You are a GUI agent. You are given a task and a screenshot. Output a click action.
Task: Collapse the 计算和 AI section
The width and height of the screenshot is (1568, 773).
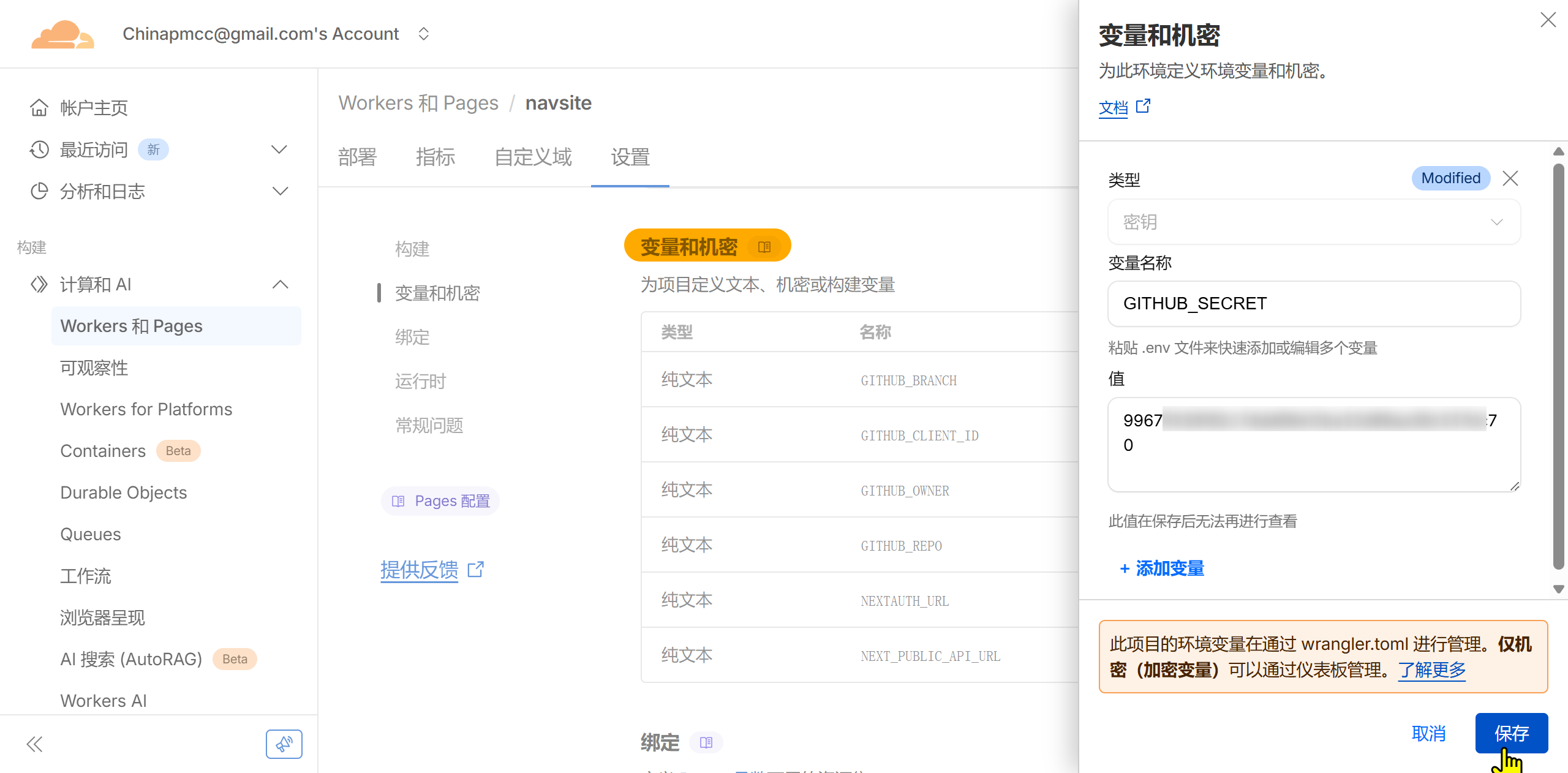(x=280, y=284)
